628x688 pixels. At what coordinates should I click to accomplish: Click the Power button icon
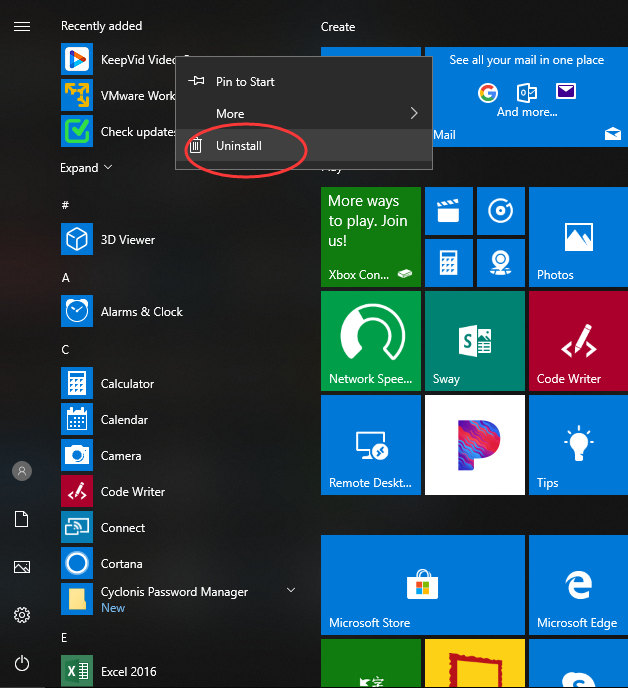(22, 663)
